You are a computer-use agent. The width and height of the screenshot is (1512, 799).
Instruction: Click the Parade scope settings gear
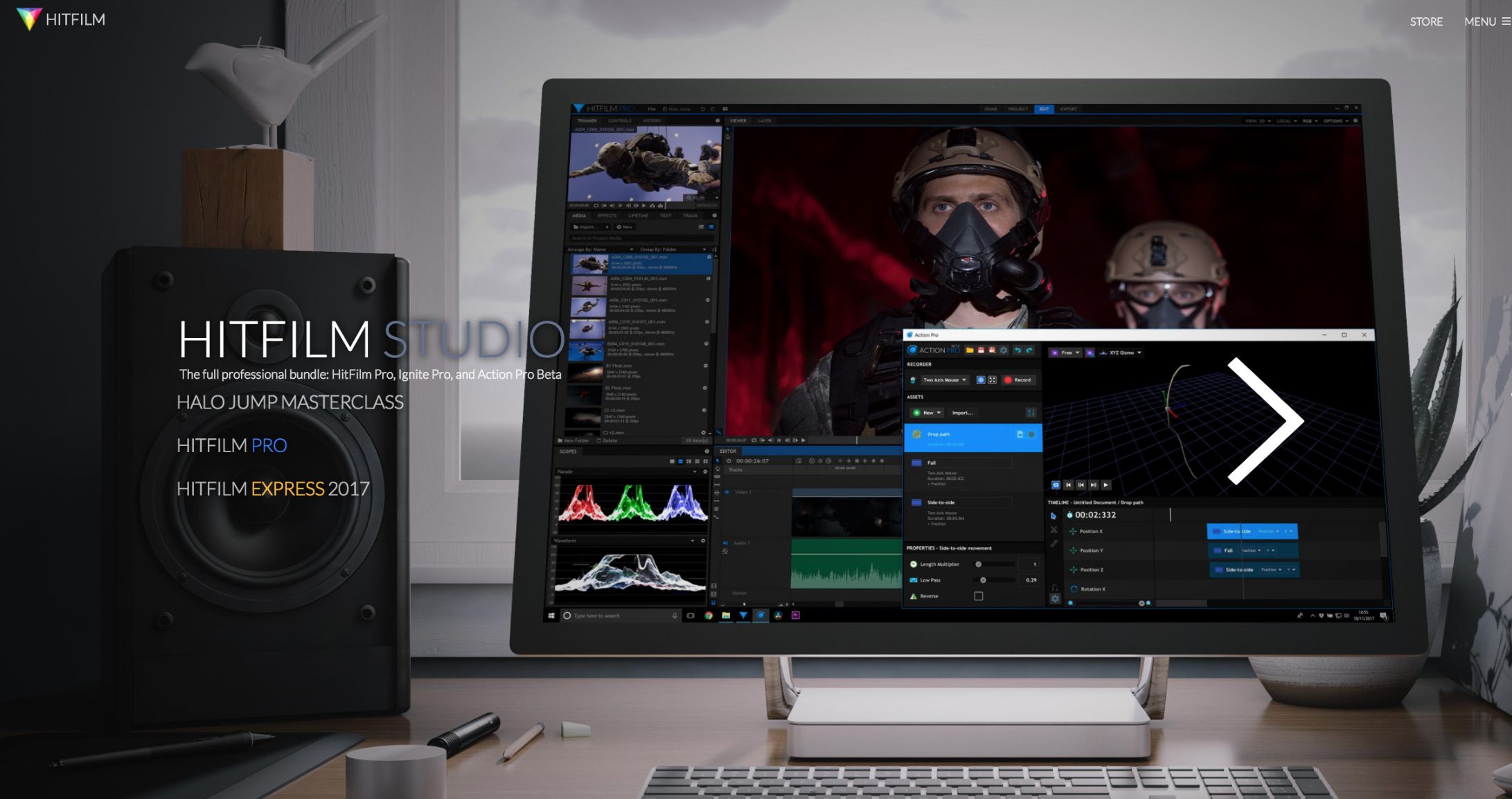tap(705, 472)
